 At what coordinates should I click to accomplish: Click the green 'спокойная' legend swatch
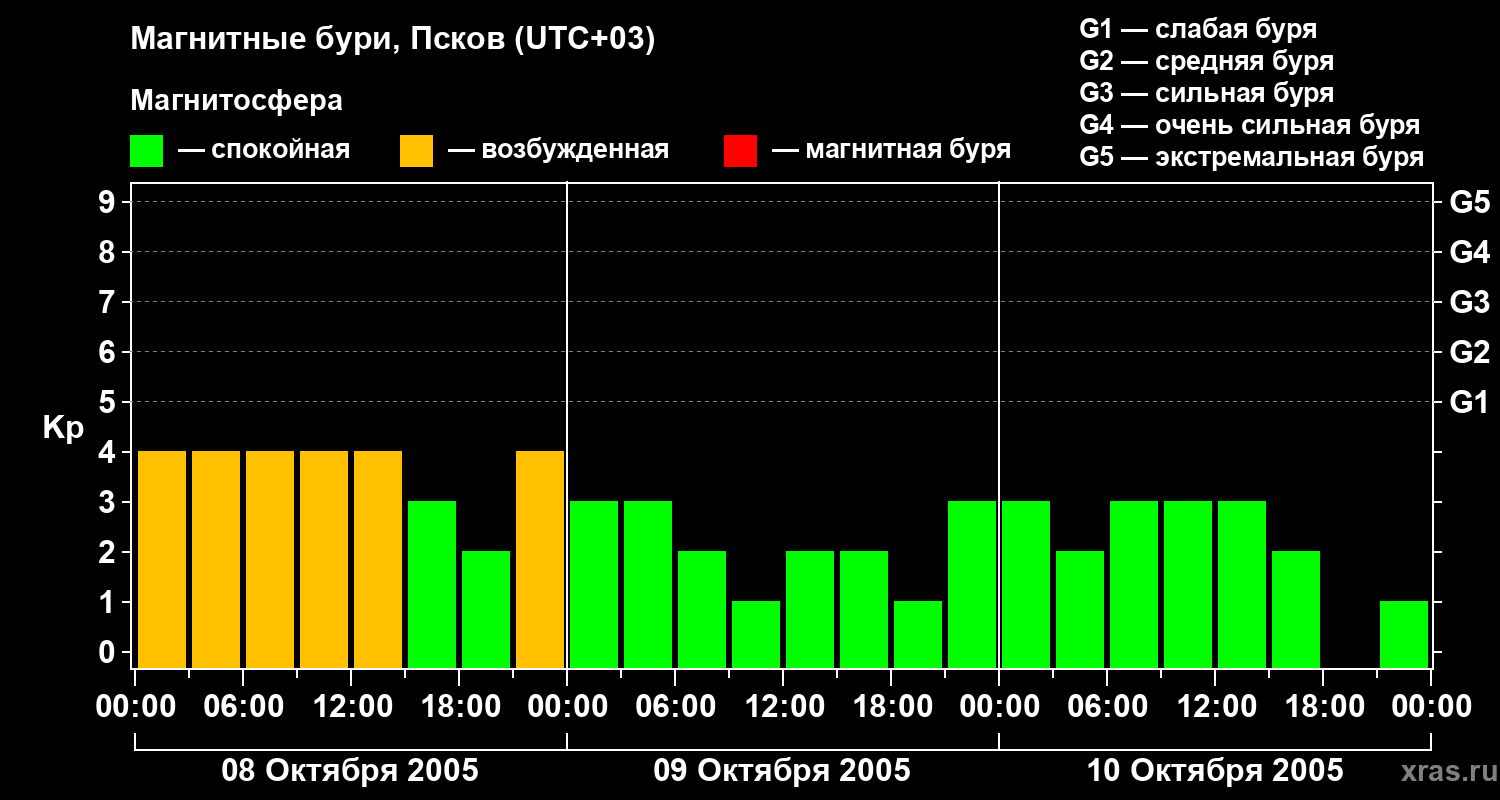(146, 150)
